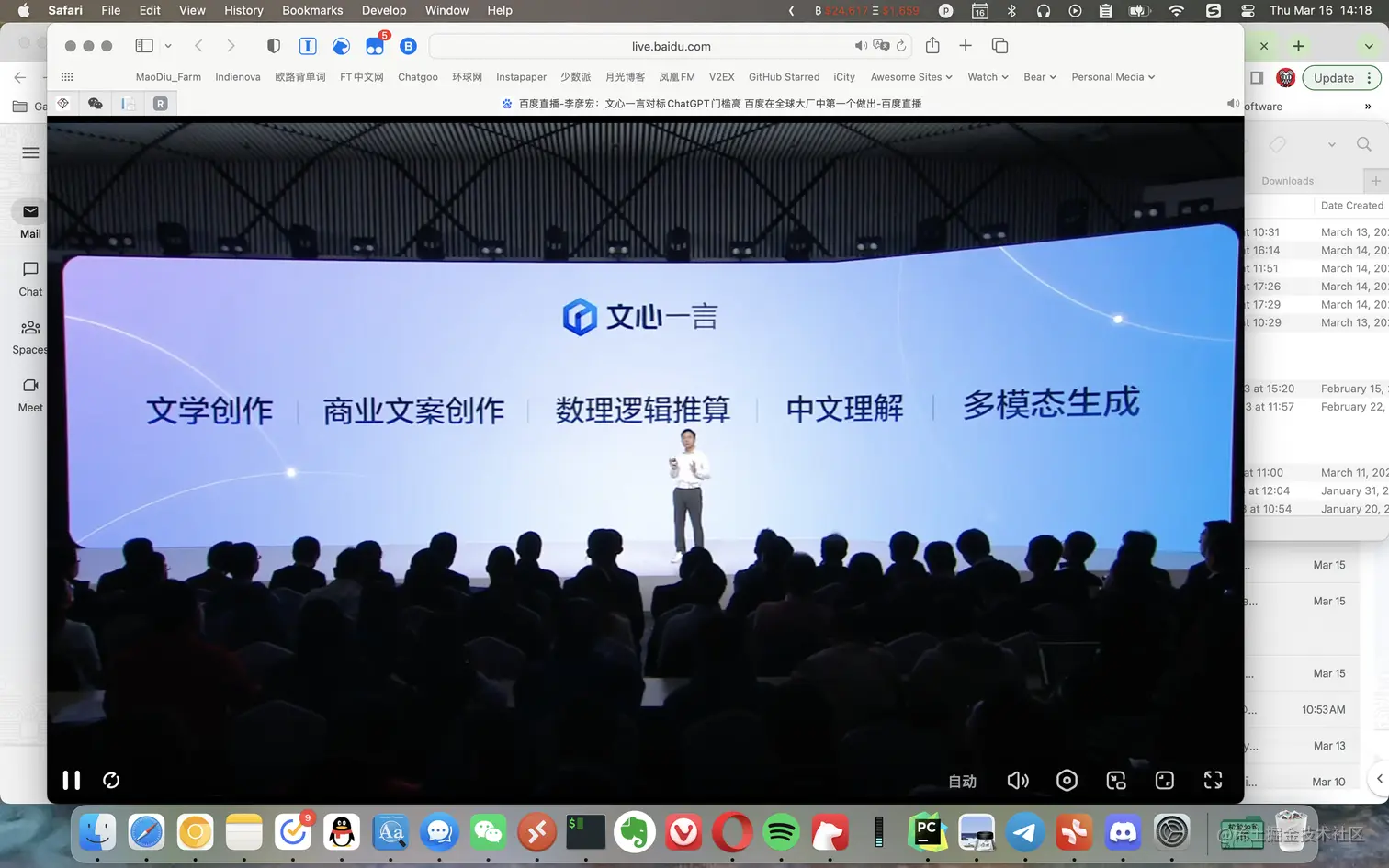Open Safari share menu
The image size is (1389, 868).
coord(932,46)
